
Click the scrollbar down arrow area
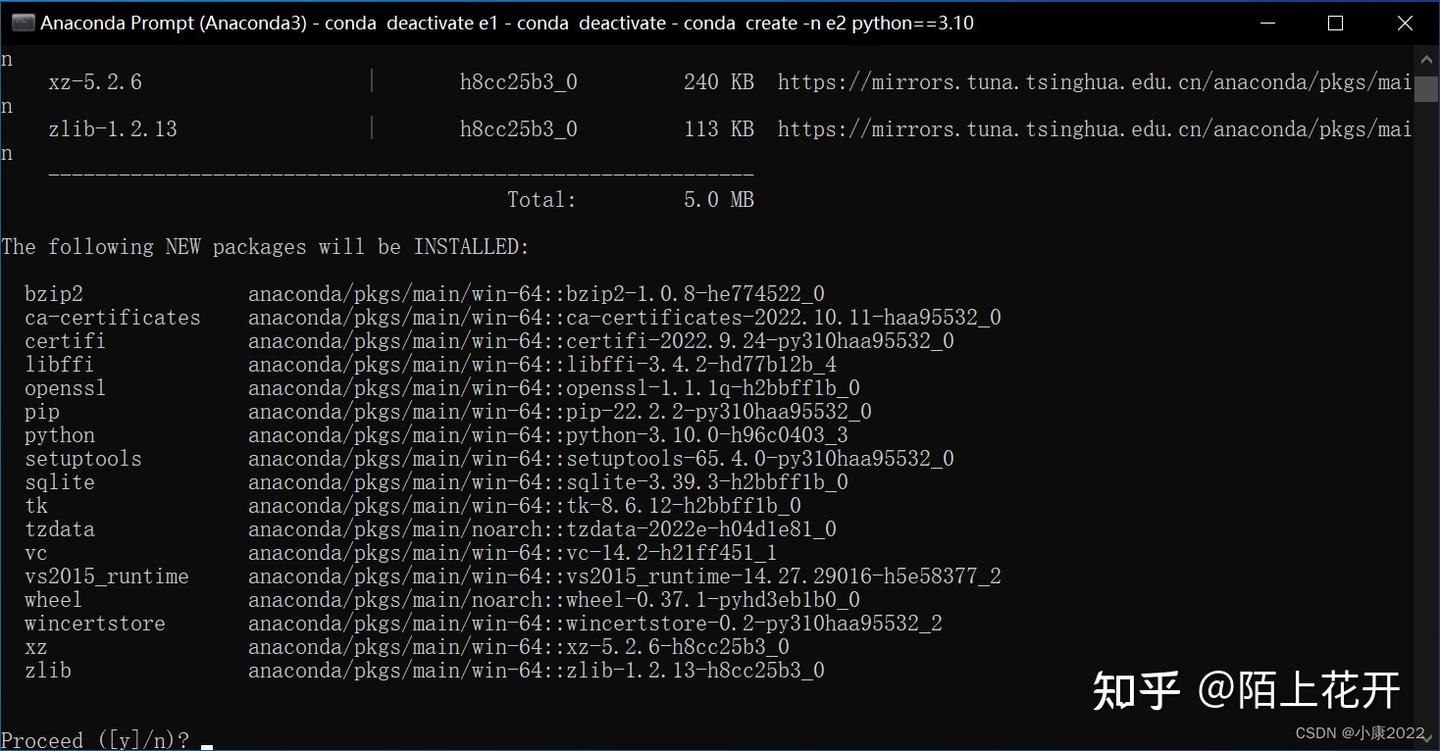[x=1427, y=740]
